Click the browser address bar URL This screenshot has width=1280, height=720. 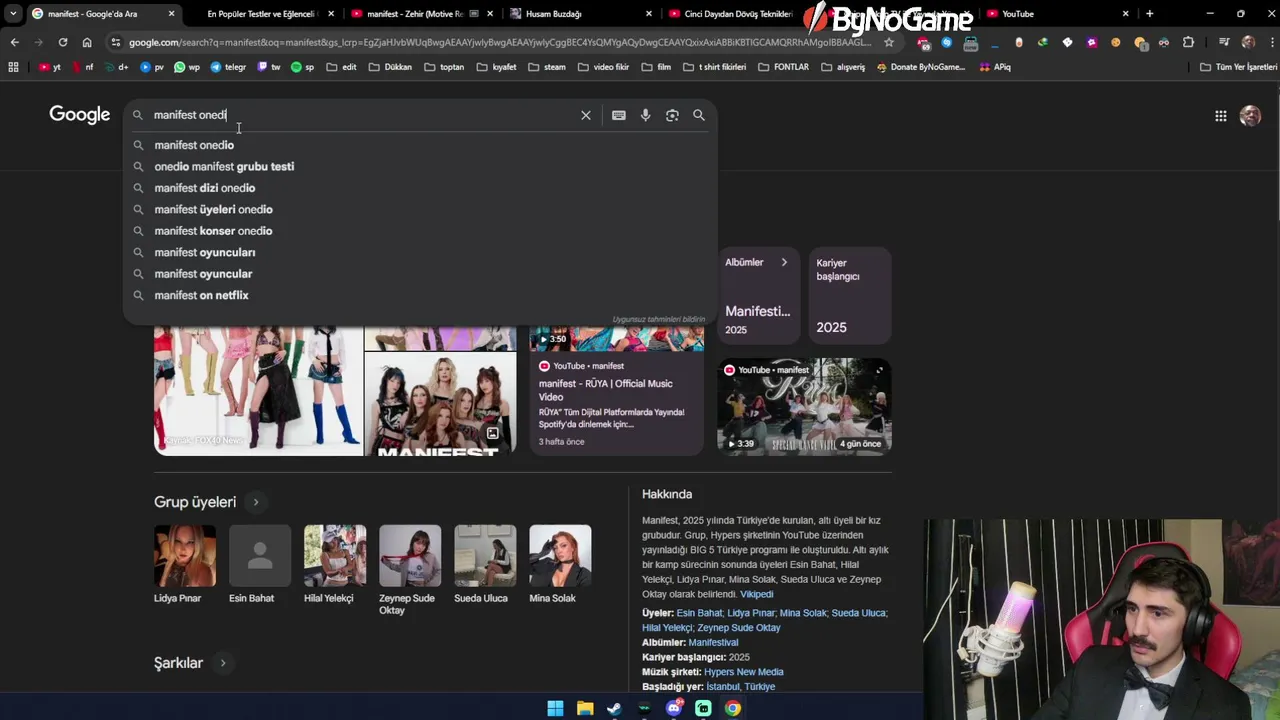(500, 42)
